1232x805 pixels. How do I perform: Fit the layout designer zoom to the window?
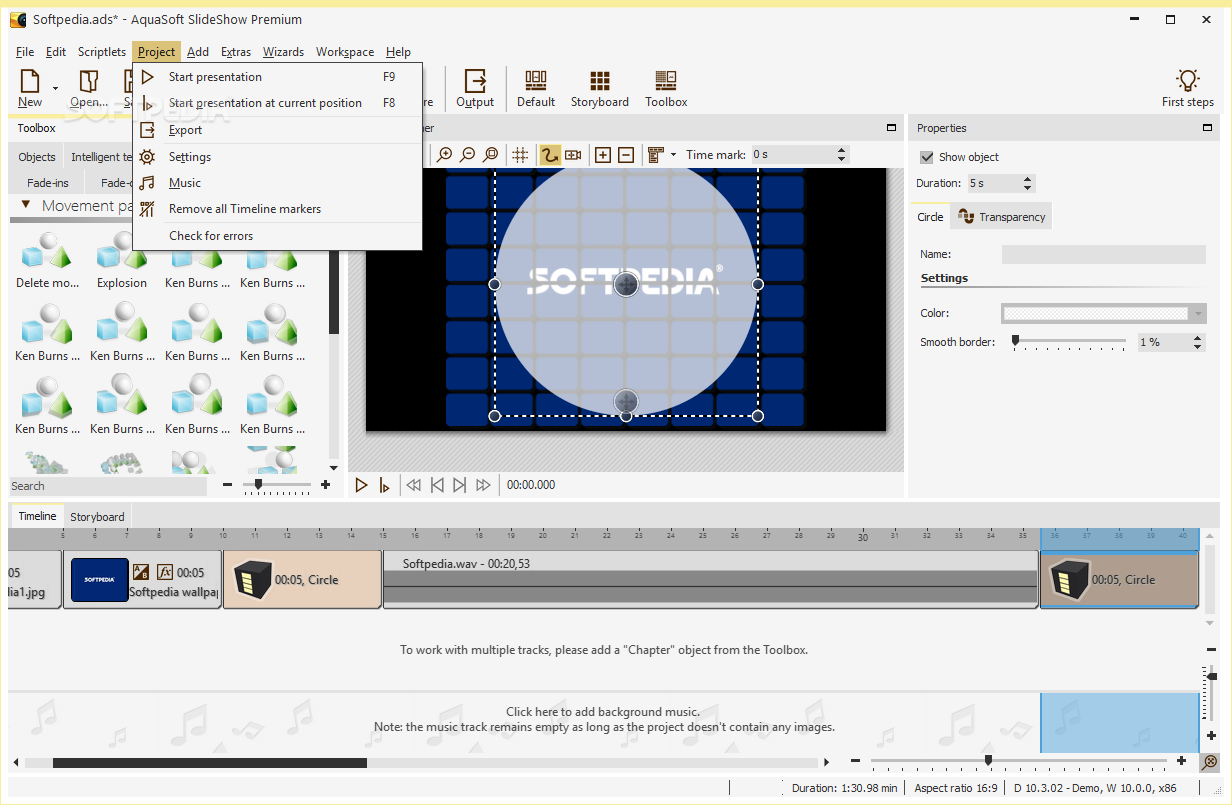[x=490, y=155]
